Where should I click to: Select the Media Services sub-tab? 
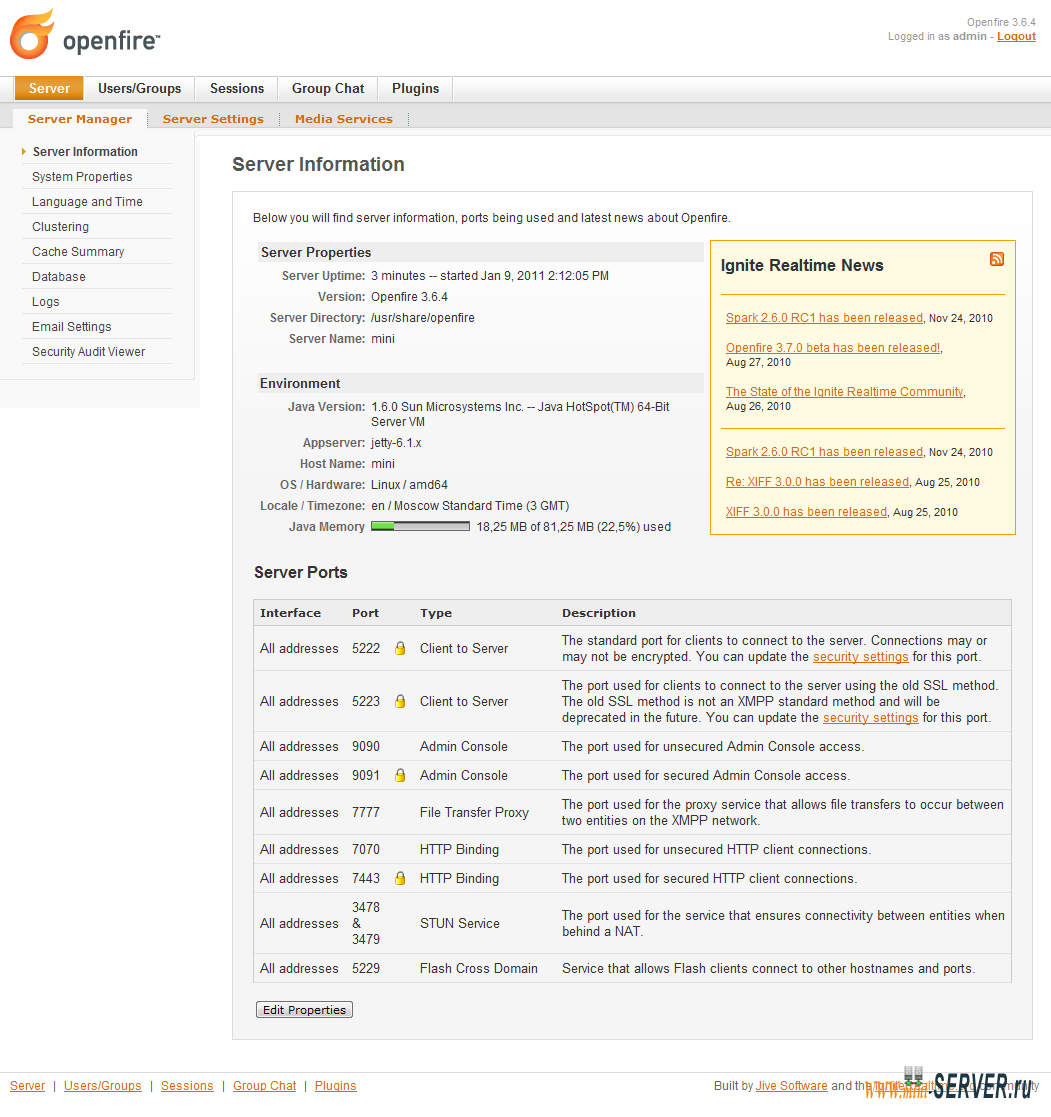coord(343,119)
